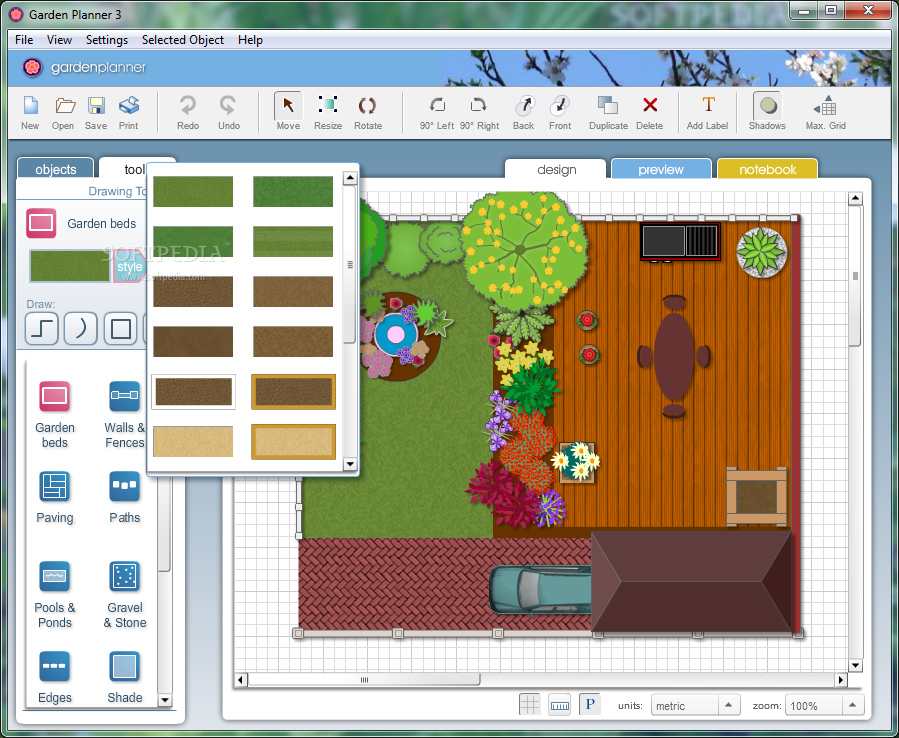Pick the sand texture with golden border

coord(293,441)
